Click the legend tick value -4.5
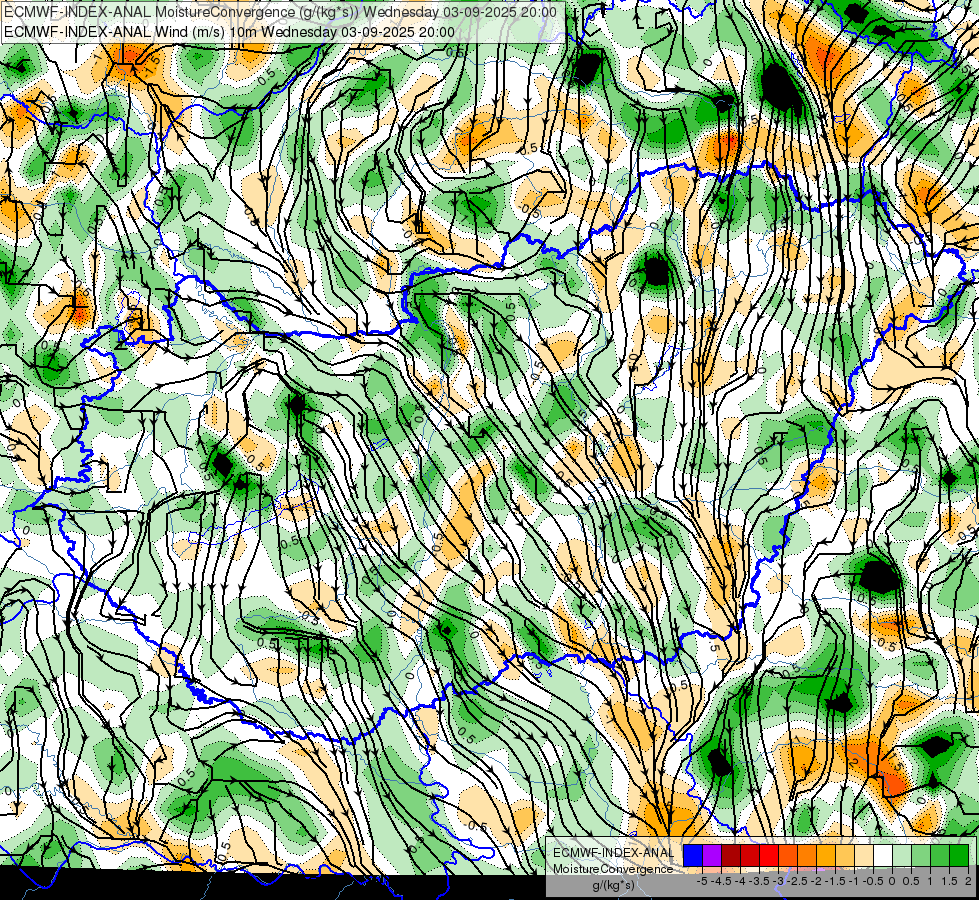The width and height of the screenshot is (979, 900). pyautogui.click(x=721, y=881)
